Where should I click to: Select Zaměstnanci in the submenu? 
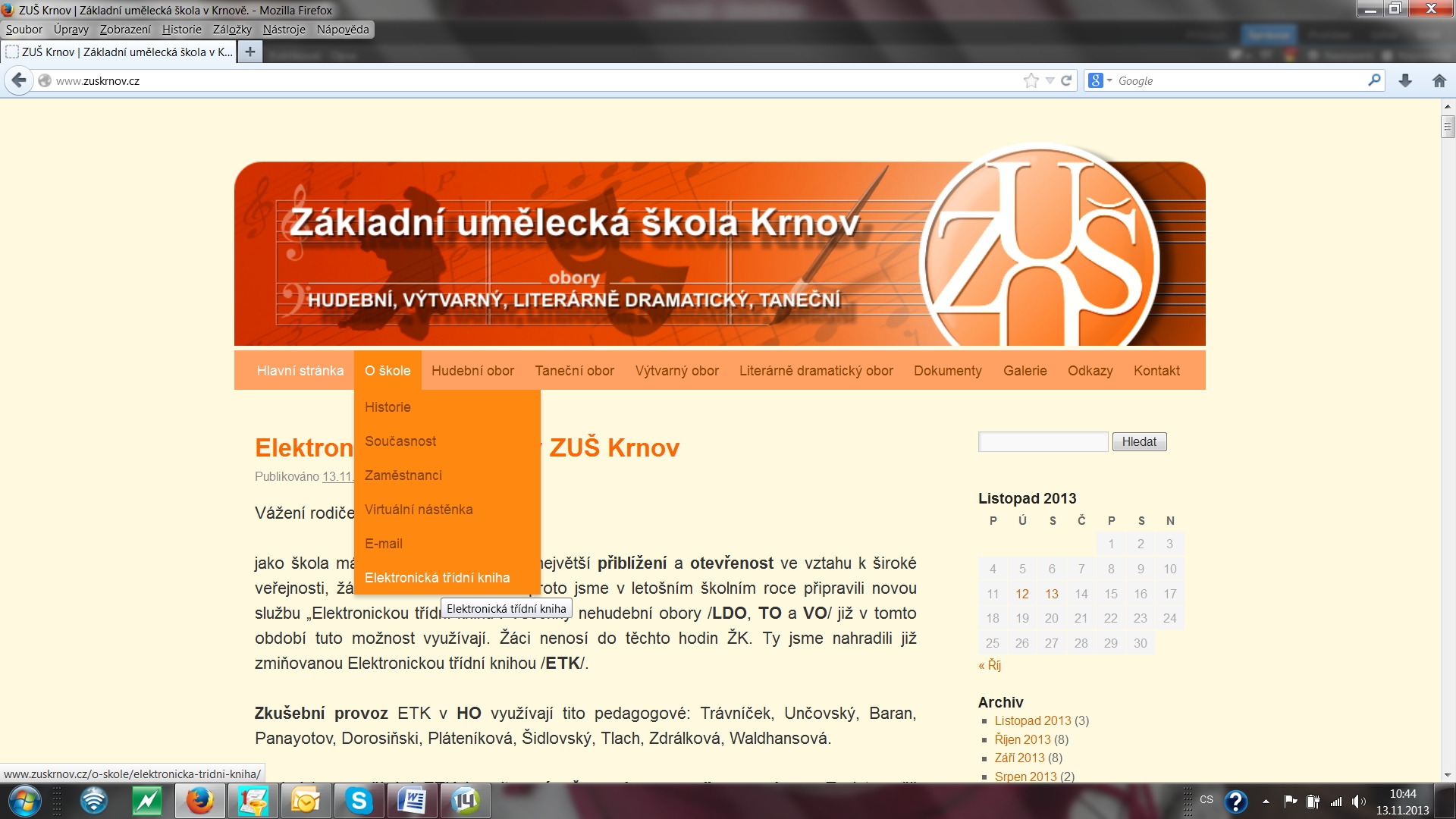pos(447,475)
